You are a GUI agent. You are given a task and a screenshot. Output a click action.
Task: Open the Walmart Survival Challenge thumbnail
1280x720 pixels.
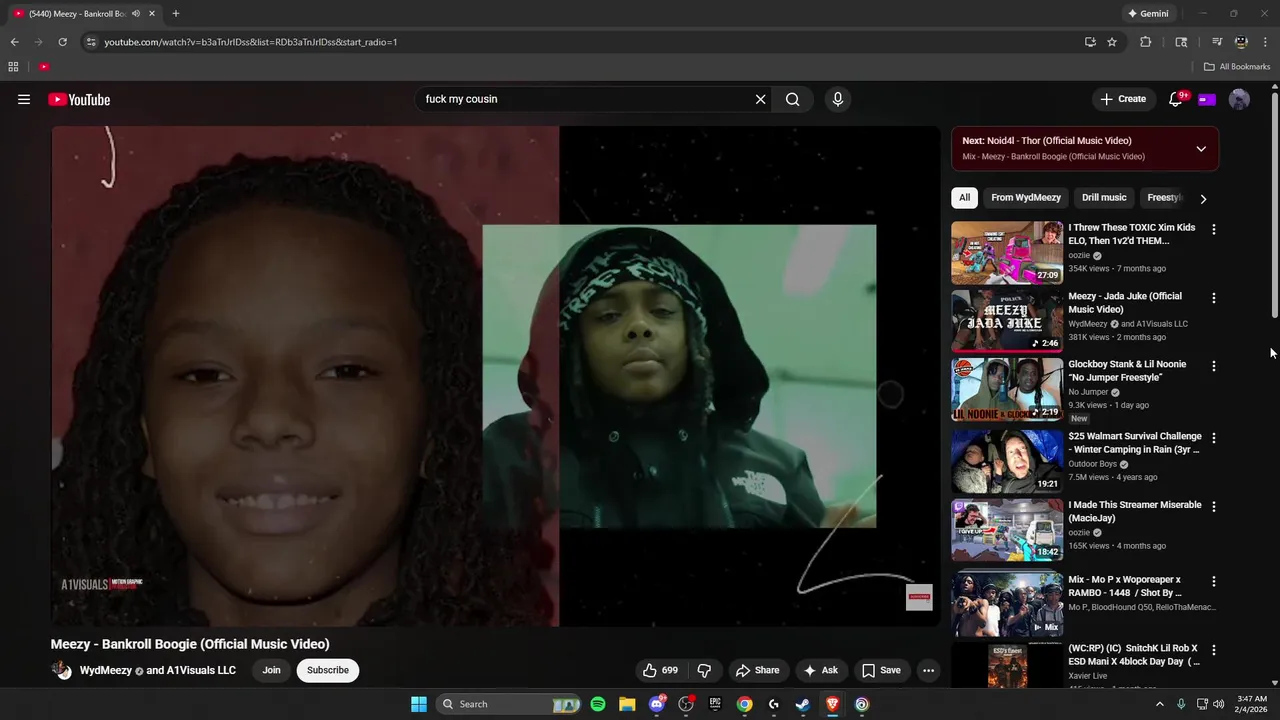coord(1007,461)
